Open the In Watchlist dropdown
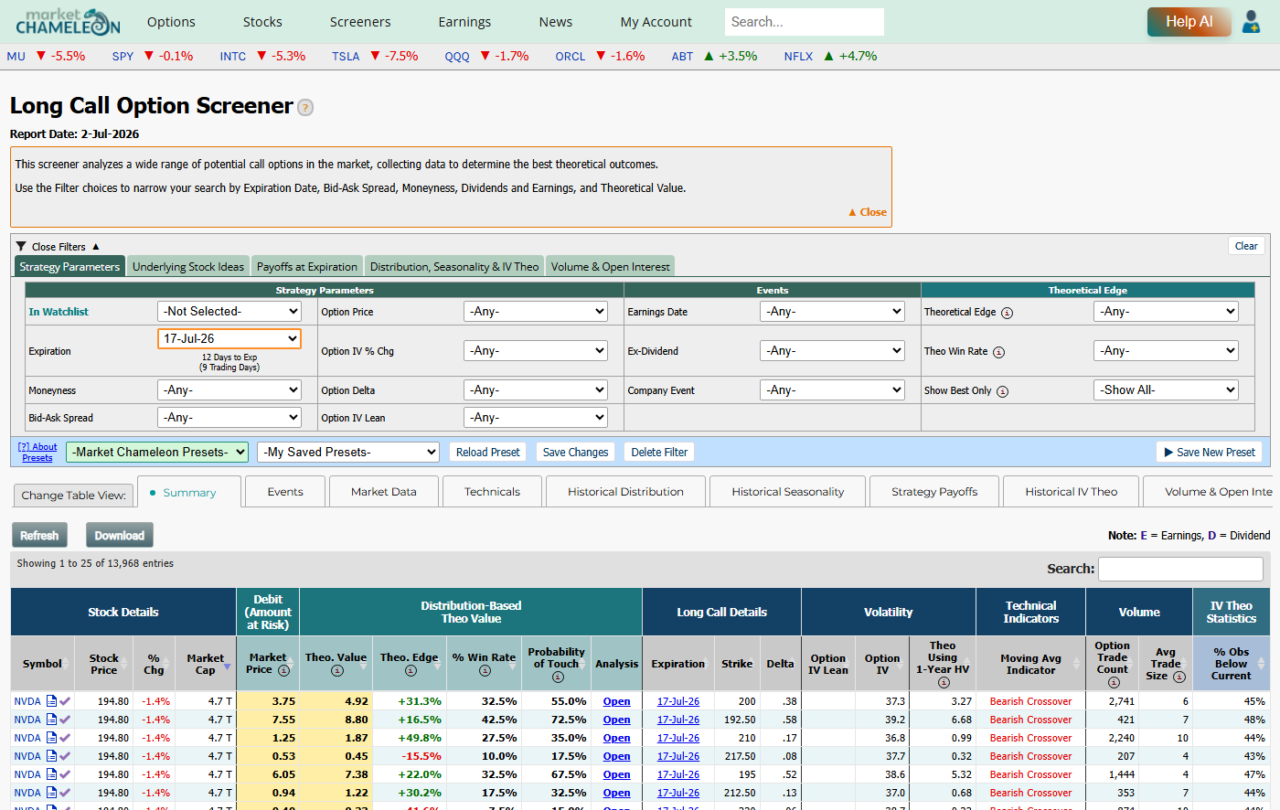The height and width of the screenshot is (810, 1280). [x=229, y=311]
